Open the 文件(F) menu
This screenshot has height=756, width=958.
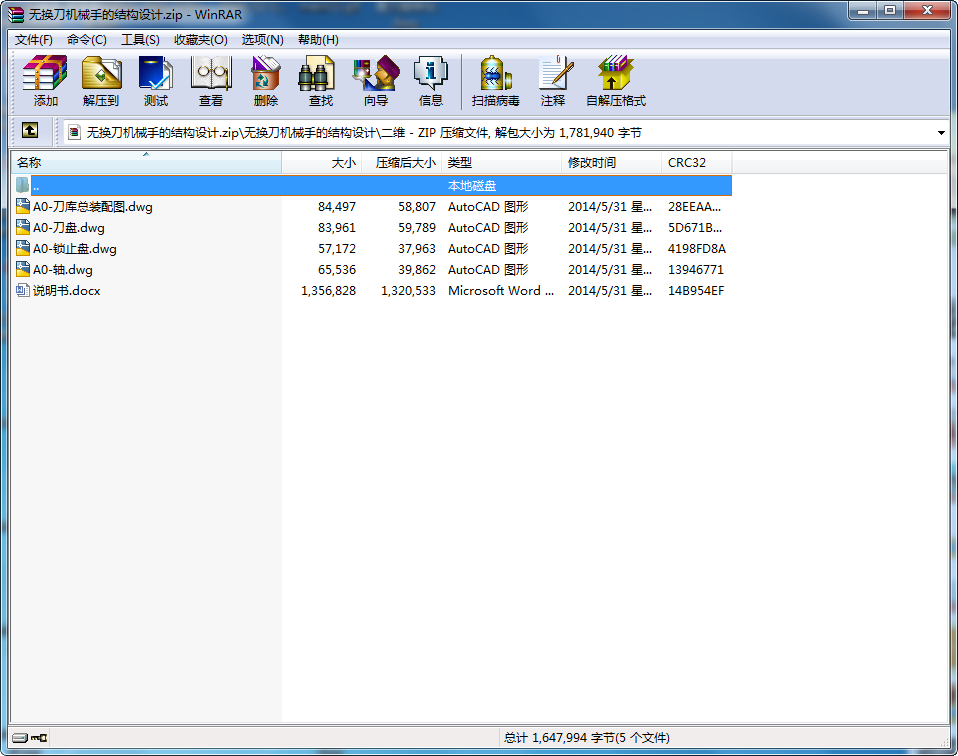pos(34,40)
